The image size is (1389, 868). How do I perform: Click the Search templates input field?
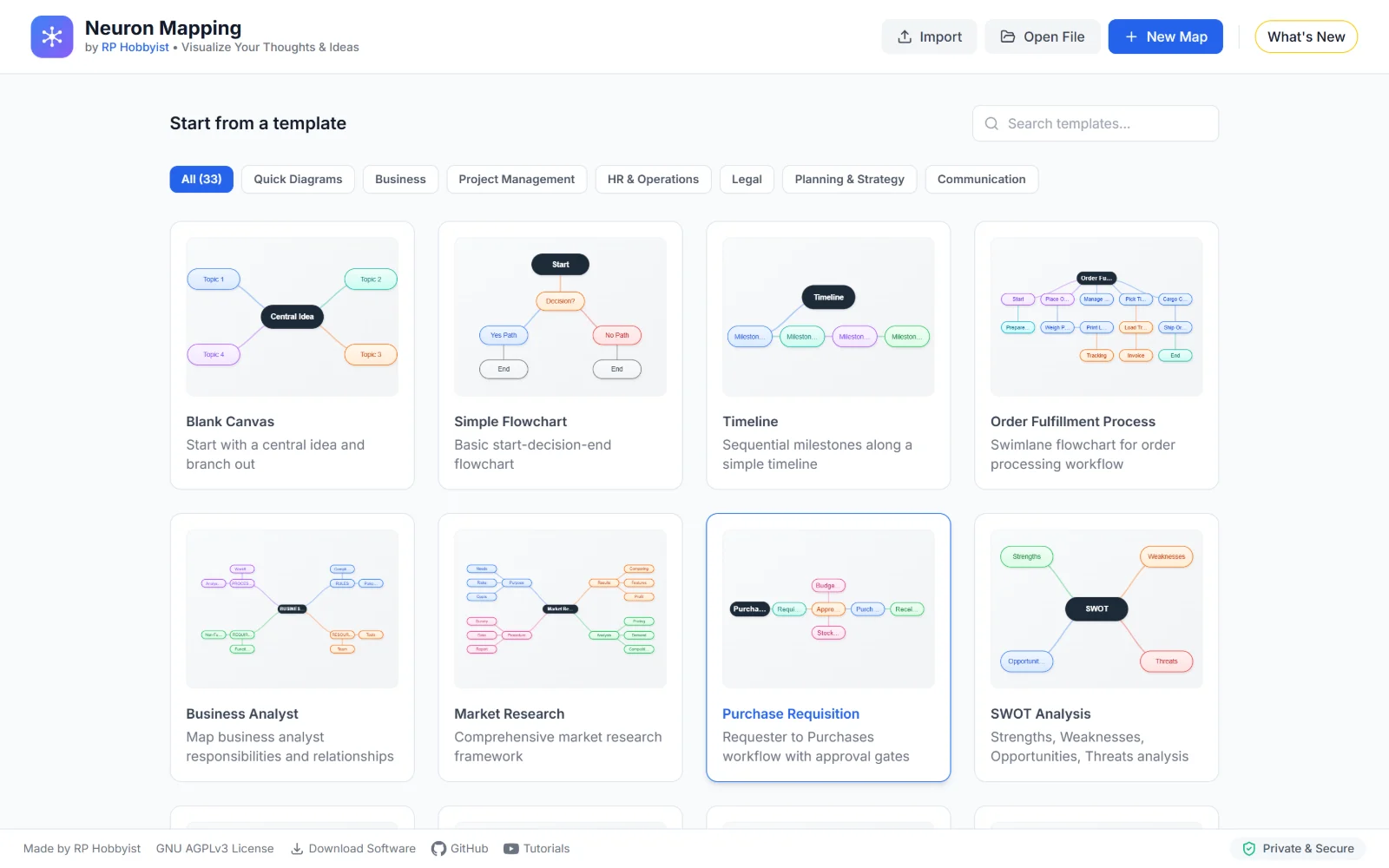click(x=1096, y=123)
